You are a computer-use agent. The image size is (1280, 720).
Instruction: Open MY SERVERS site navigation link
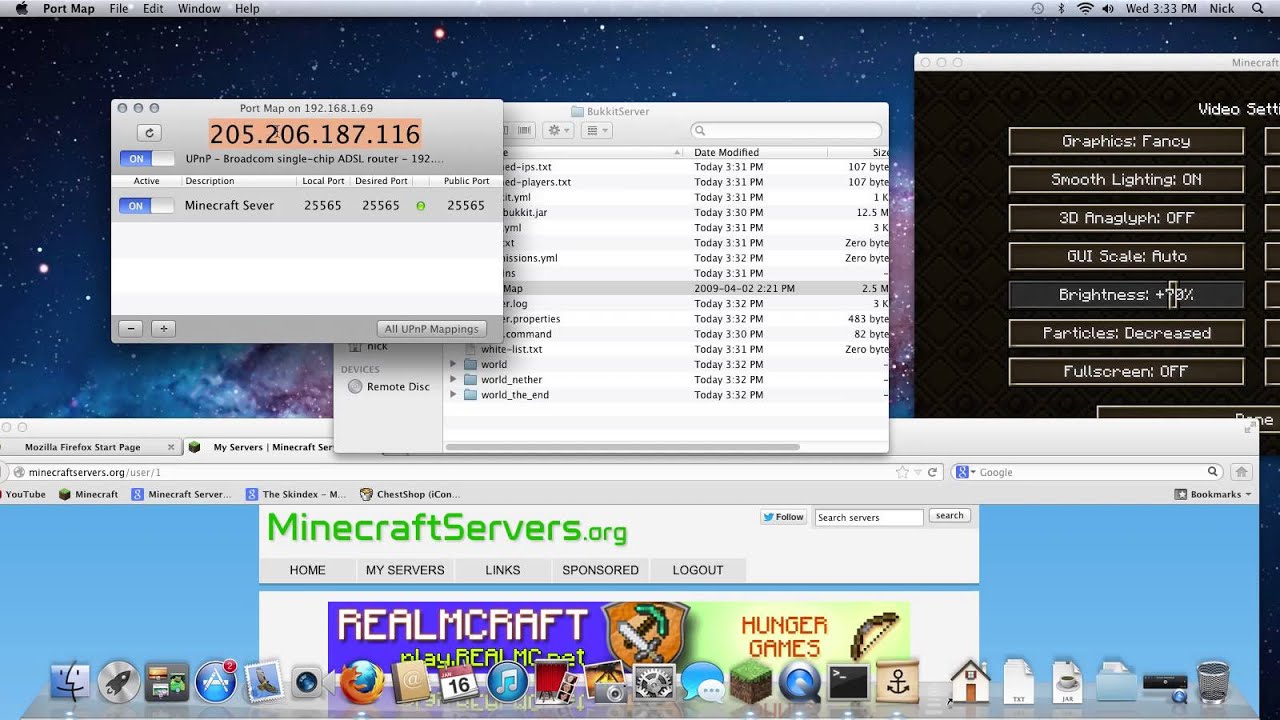pyautogui.click(x=405, y=570)
